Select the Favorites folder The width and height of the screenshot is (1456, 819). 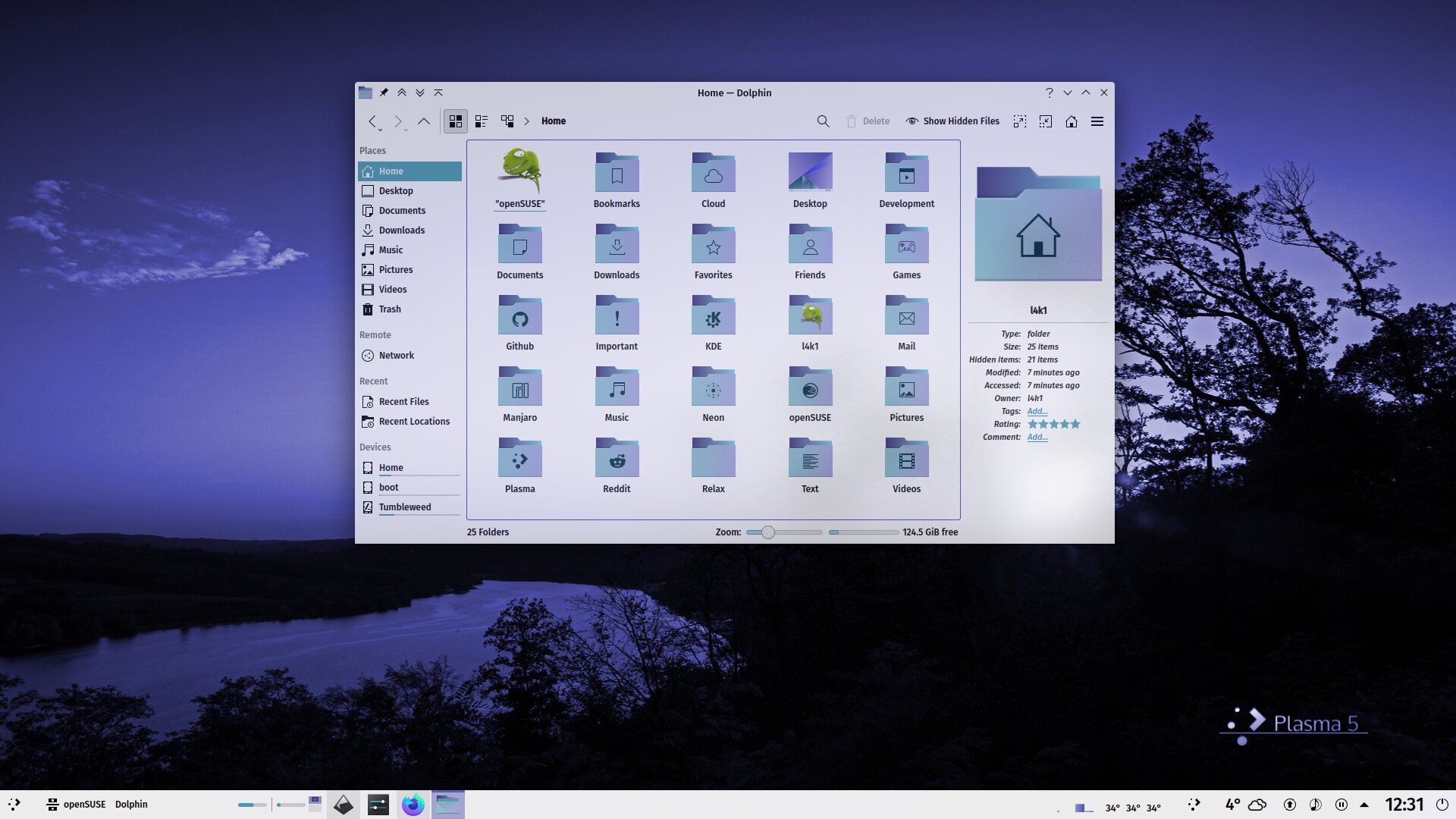pos(714,252)
